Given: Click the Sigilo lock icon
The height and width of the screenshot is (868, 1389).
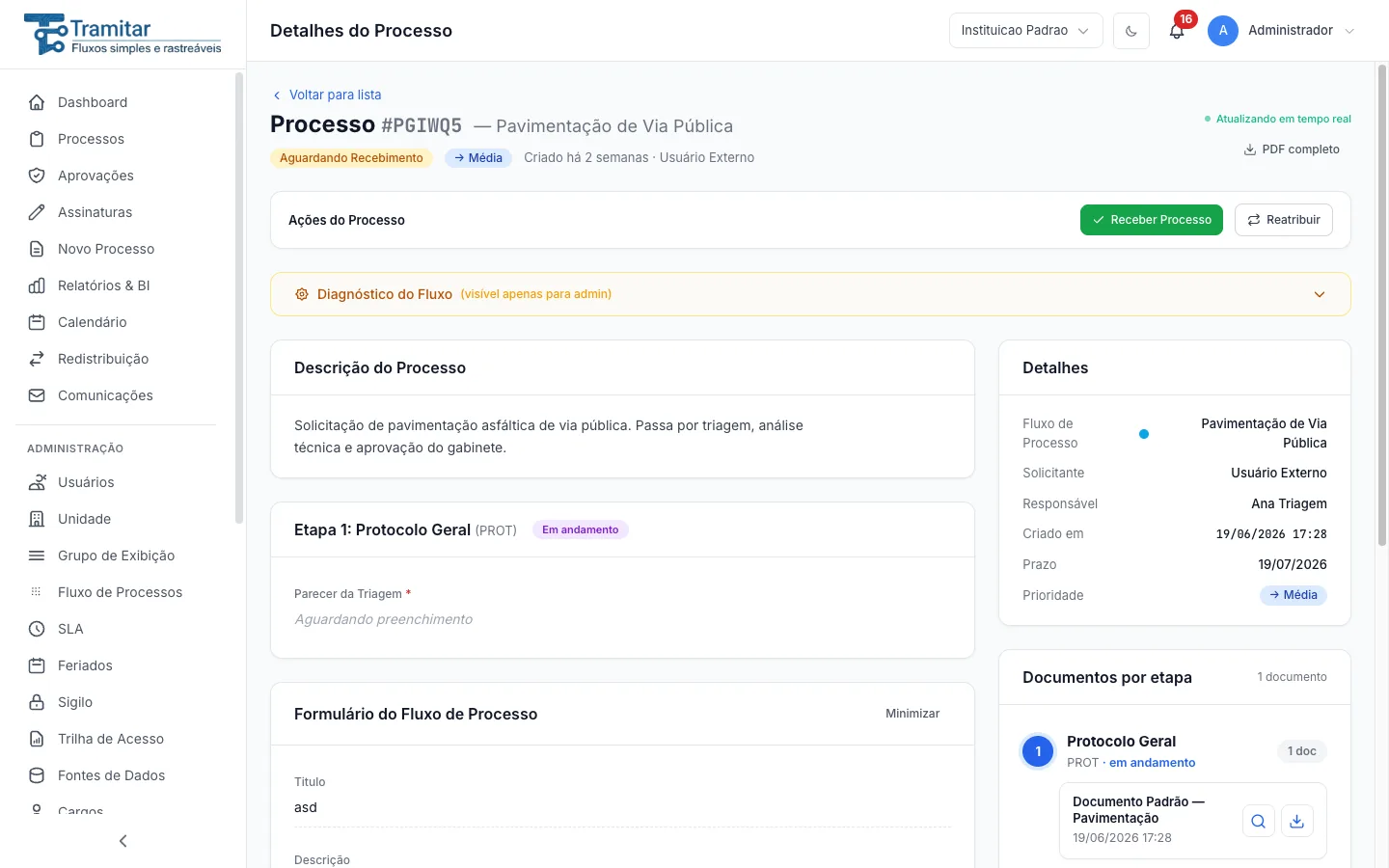Looking at the screenshot, I should (37, 702).
